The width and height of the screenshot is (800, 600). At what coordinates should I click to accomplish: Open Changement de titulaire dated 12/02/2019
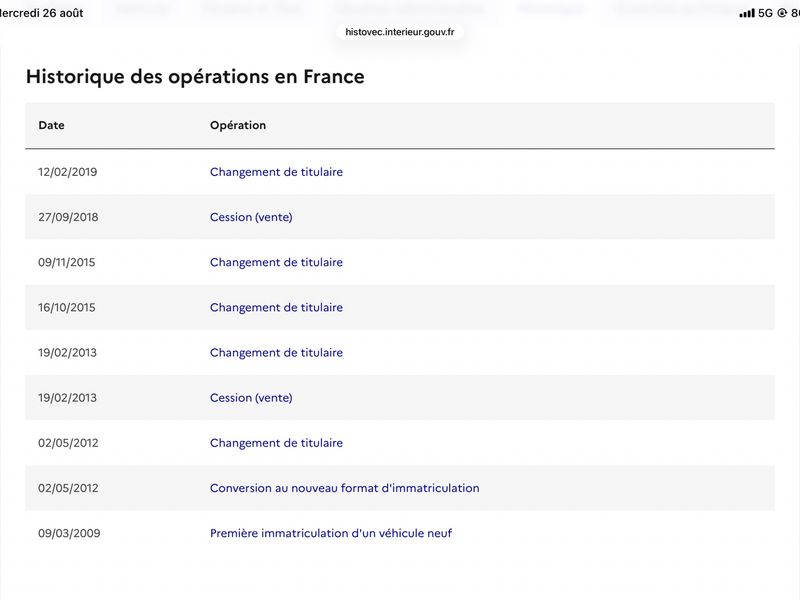click(276, 172)
